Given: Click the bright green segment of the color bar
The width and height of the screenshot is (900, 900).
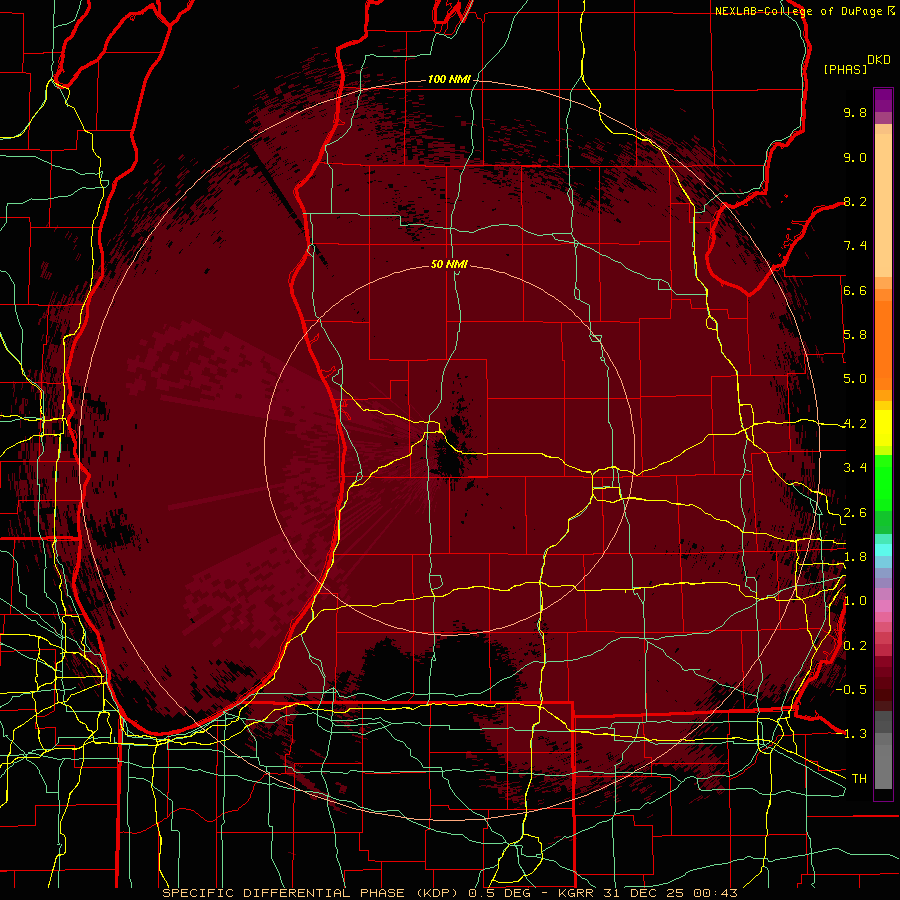Looking at the screenshot, I should click(x=883, y=482).
